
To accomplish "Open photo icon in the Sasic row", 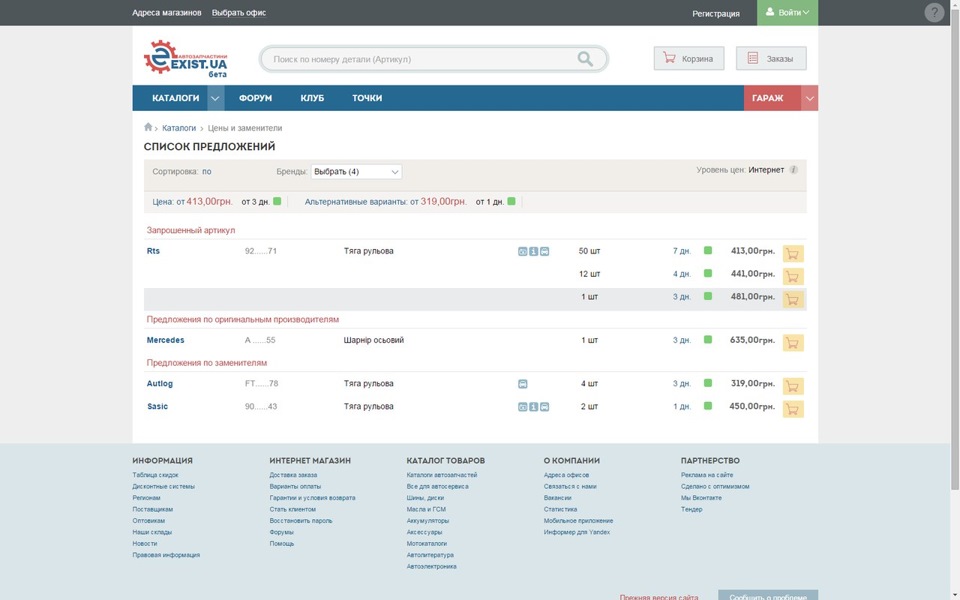I will (x=522, y=407).
